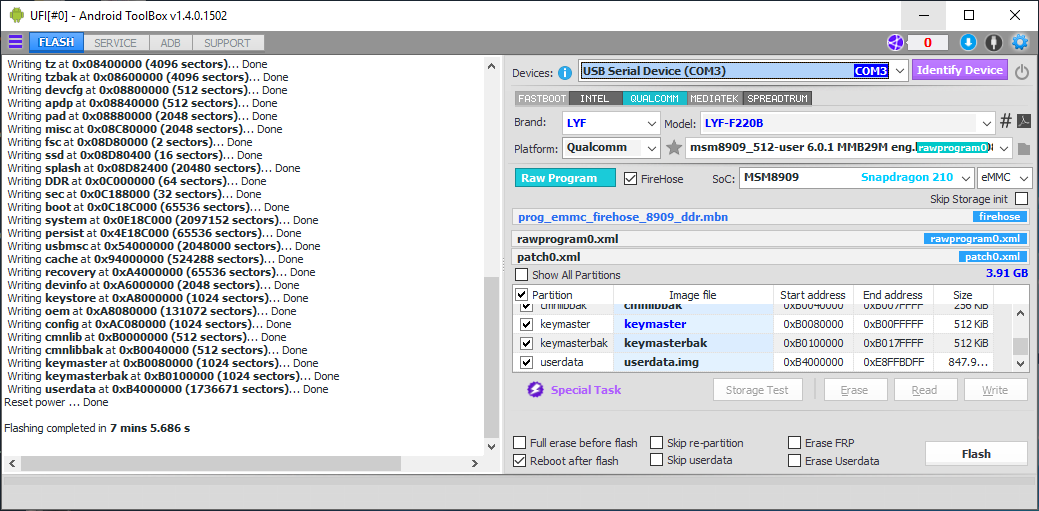Click the partition table scrollbar thumb
Screen dimensions: 1039x511
(x=1021, y=347)
